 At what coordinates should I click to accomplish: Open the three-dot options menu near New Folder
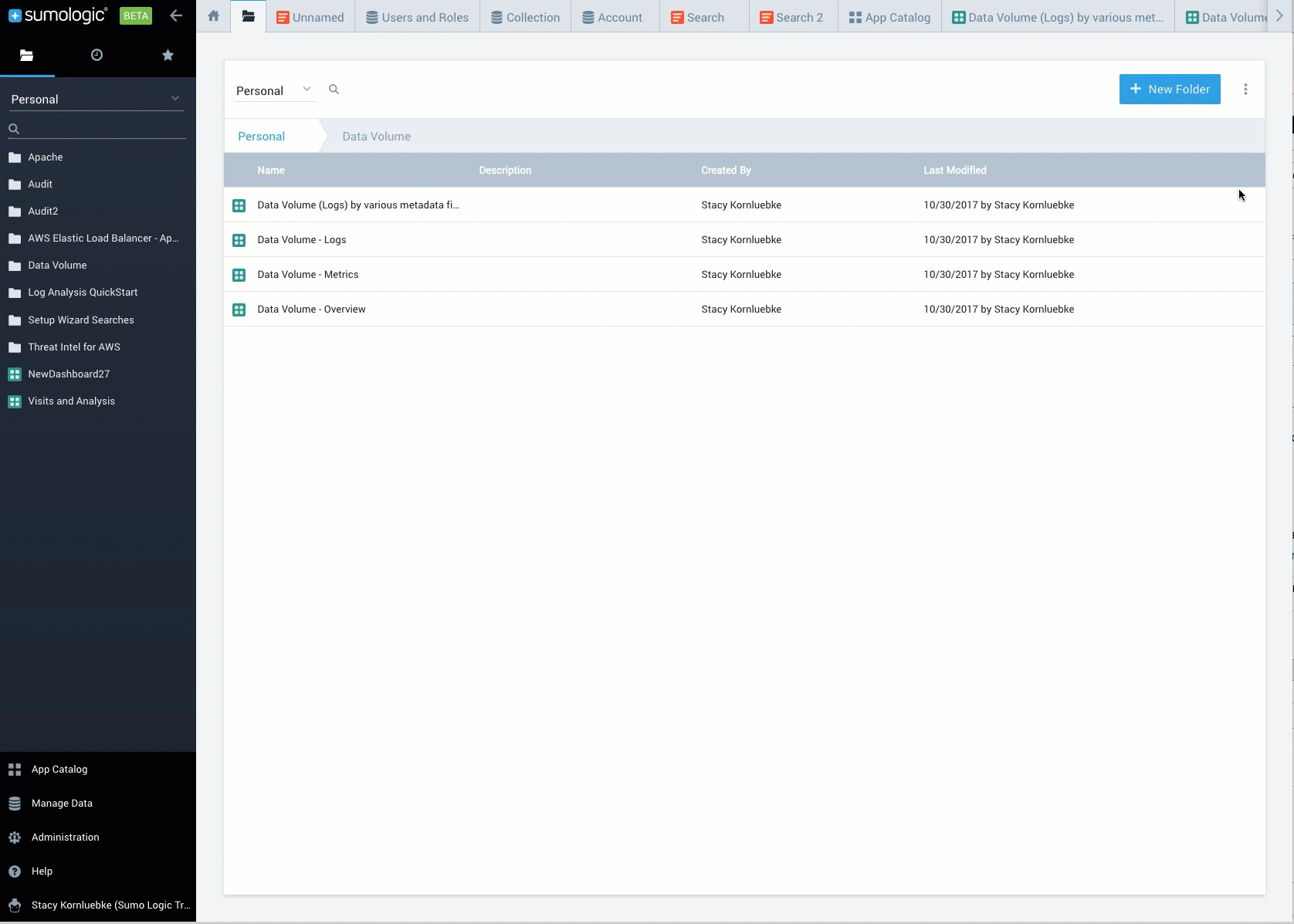click(1245, 89)
